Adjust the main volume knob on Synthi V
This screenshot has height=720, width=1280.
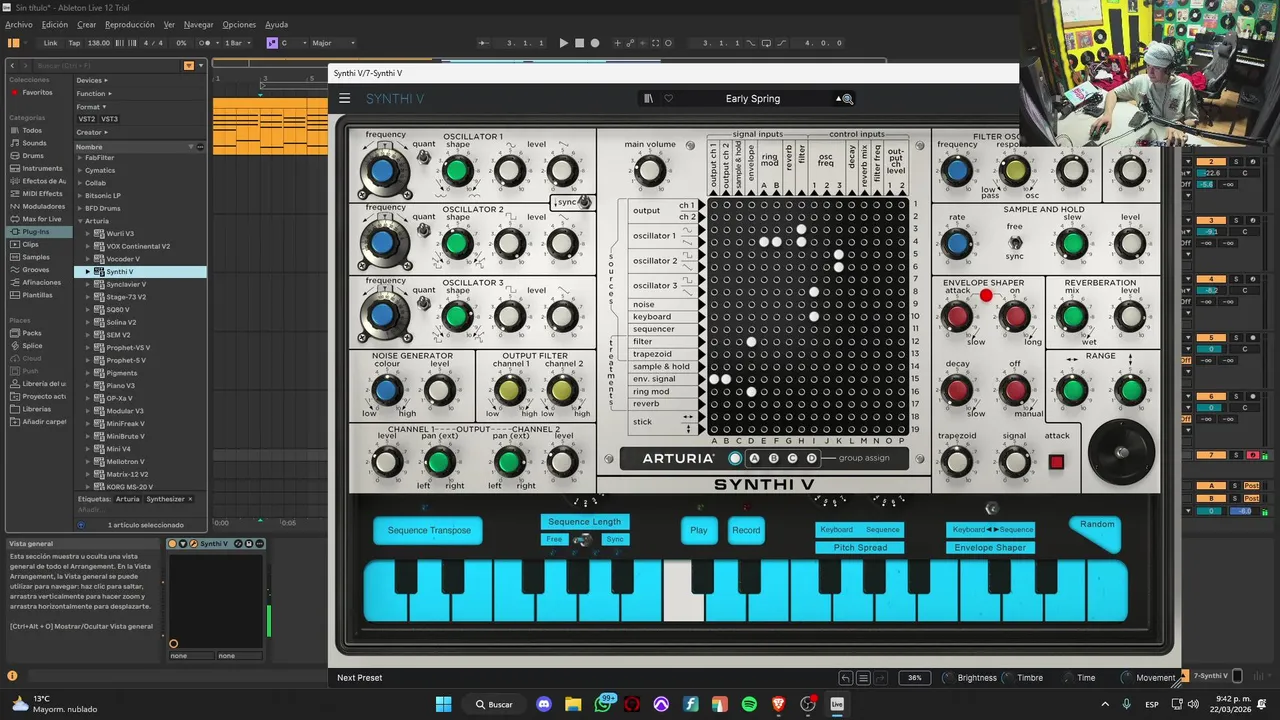[x=650, y=172]
